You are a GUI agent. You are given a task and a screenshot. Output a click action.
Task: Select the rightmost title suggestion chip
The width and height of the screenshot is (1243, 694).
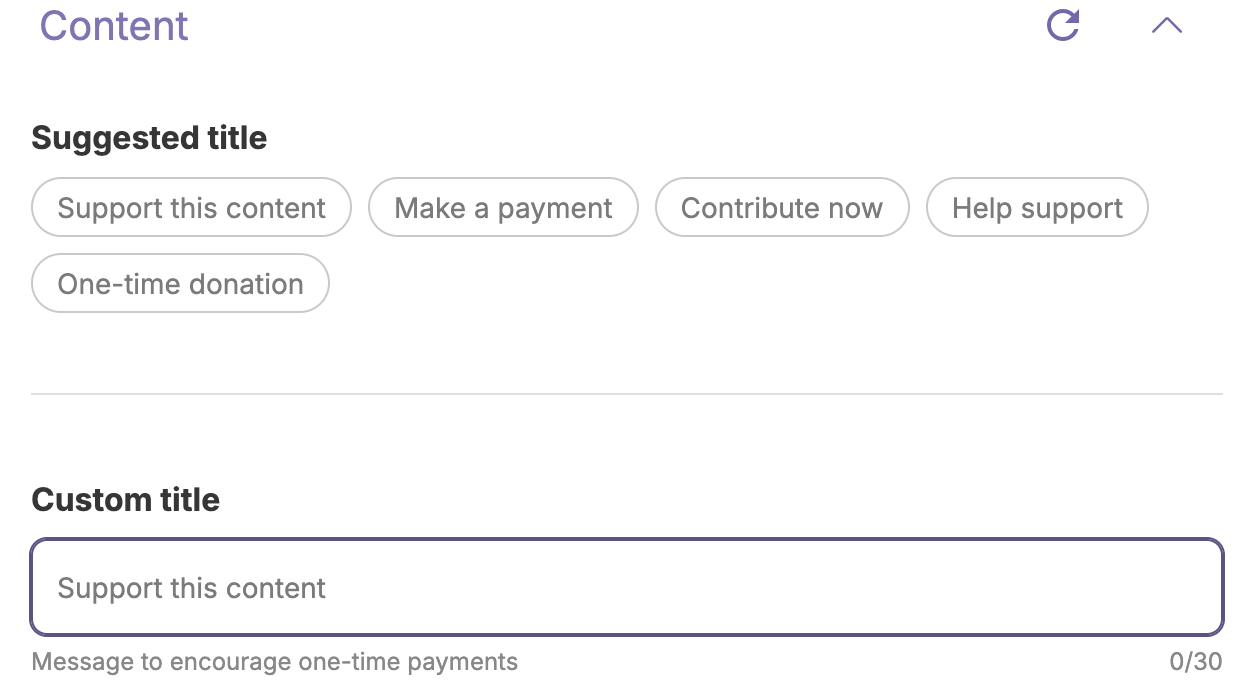tap(1037, 207)
